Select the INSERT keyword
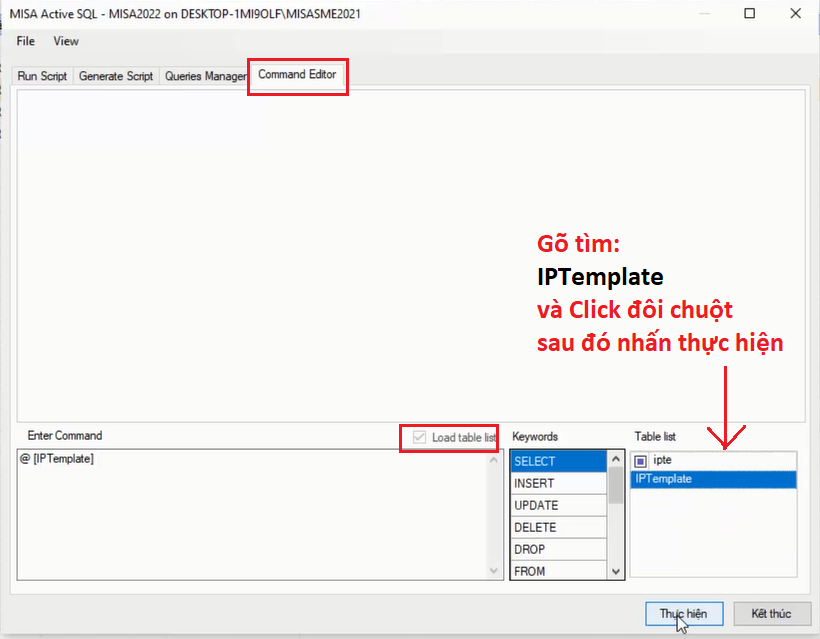Image resolution: width=820 pixels, height=639 pixels. [559, 483]
